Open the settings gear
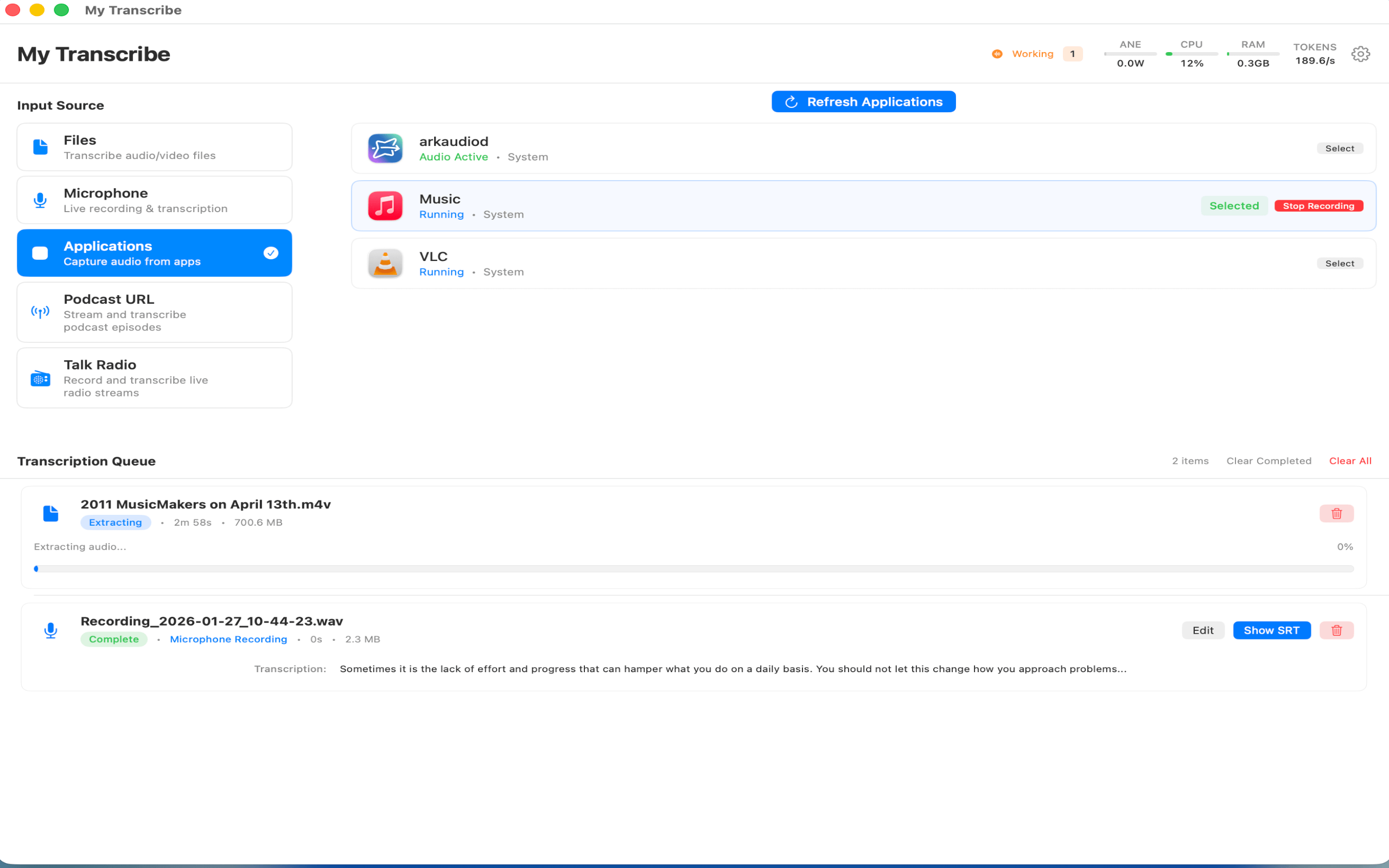The height and width of the screenshot is (868, 1389). point(1360,53)
